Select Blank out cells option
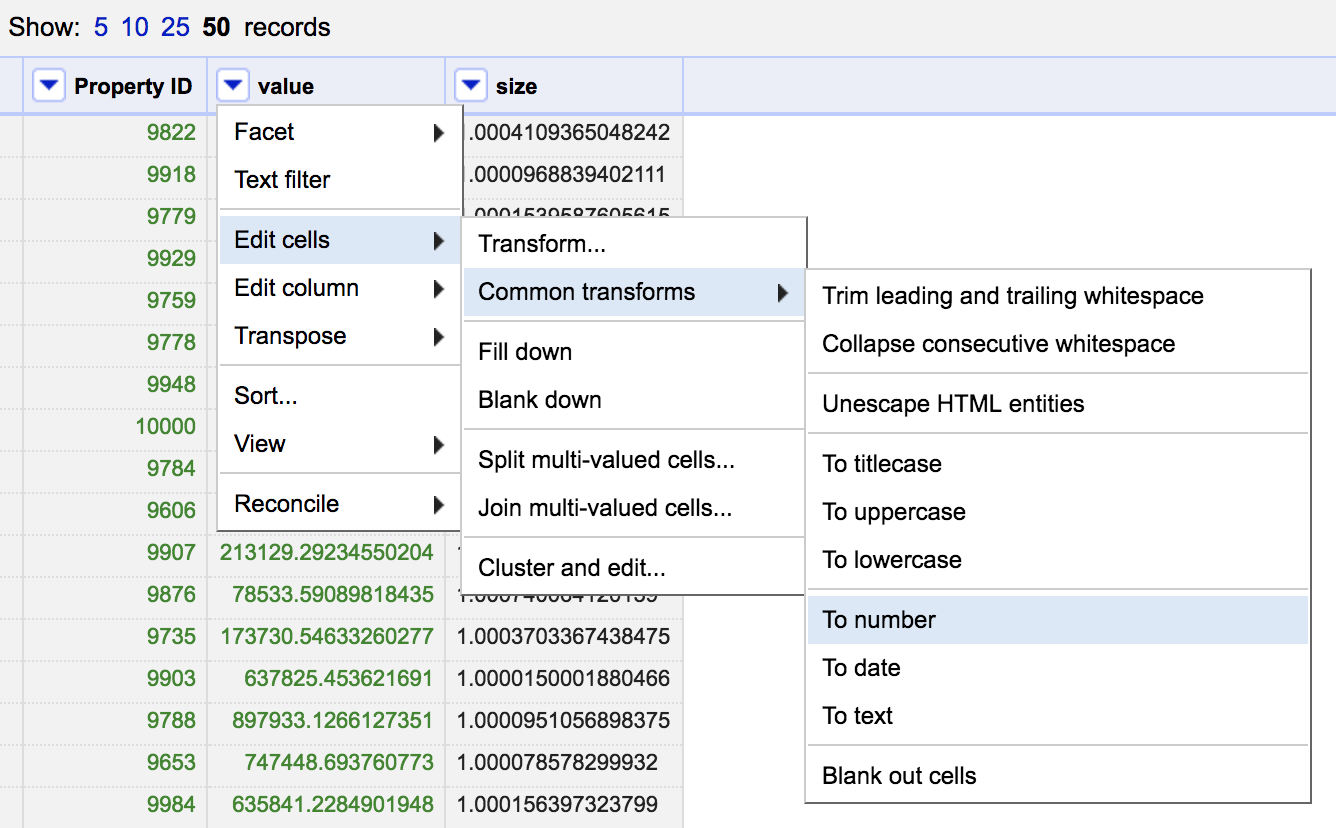The image size is (1336, 828). [x=1058, y=776]
